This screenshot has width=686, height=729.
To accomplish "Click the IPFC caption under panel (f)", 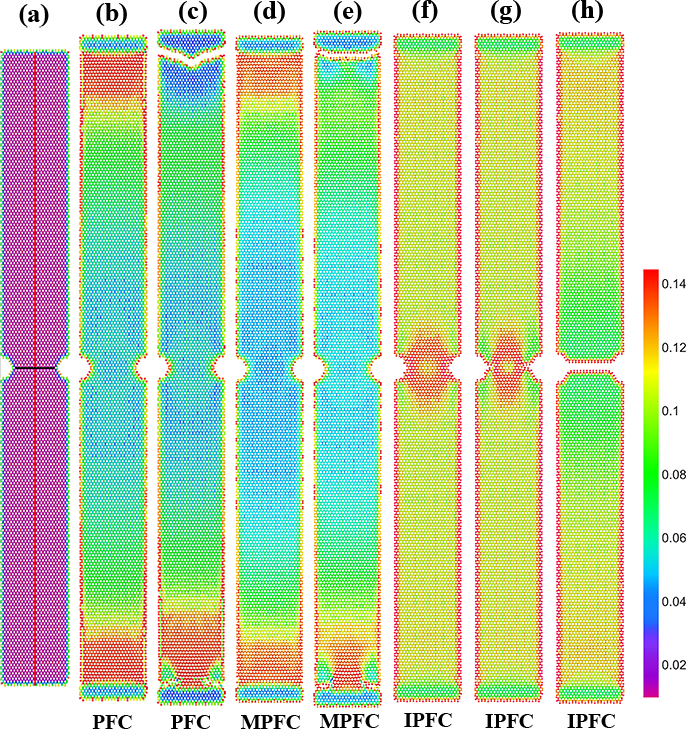I will tap(428, 719).
